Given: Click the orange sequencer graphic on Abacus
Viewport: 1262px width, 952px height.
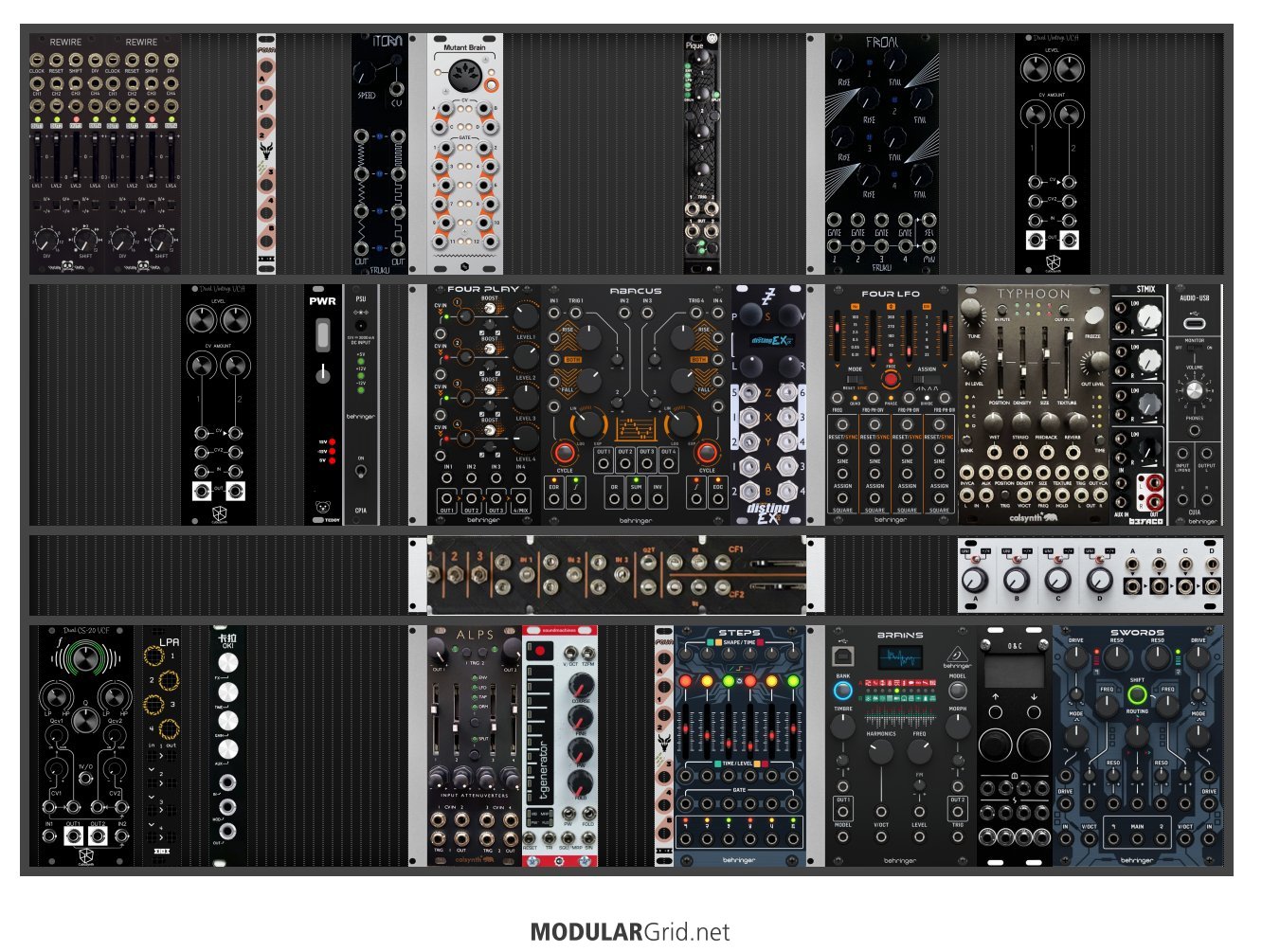Looking at the screenshot, I should tap(635, 429).
